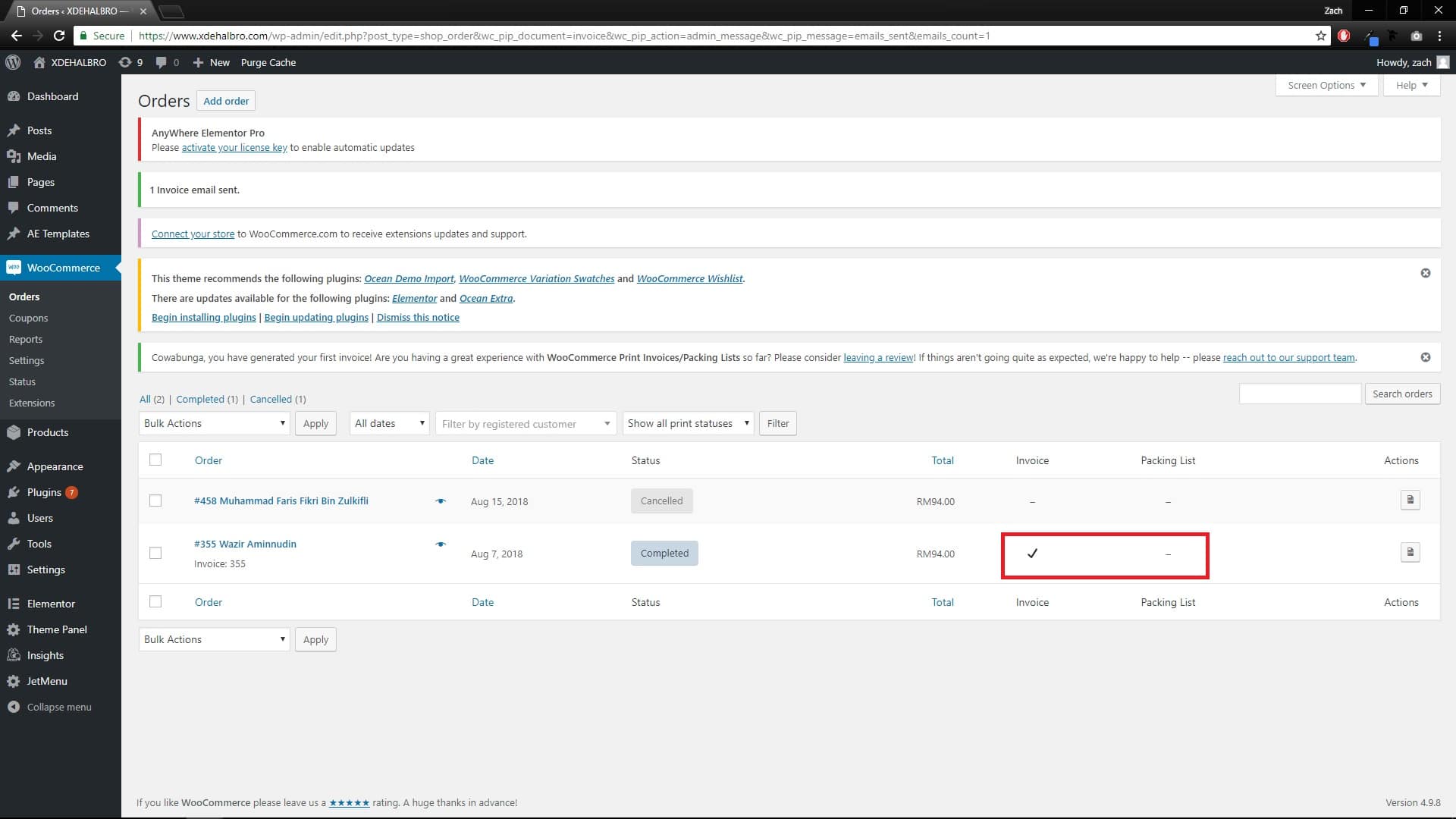Bookmark page with star icon
1456x819 pixels.
(1320, 36)
